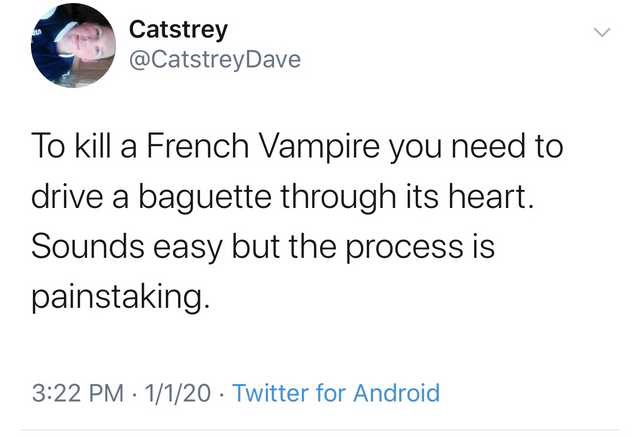640x437 pixels.
Task: Click the word "heart" in the tweet
Action: click(x=487, y=196)
